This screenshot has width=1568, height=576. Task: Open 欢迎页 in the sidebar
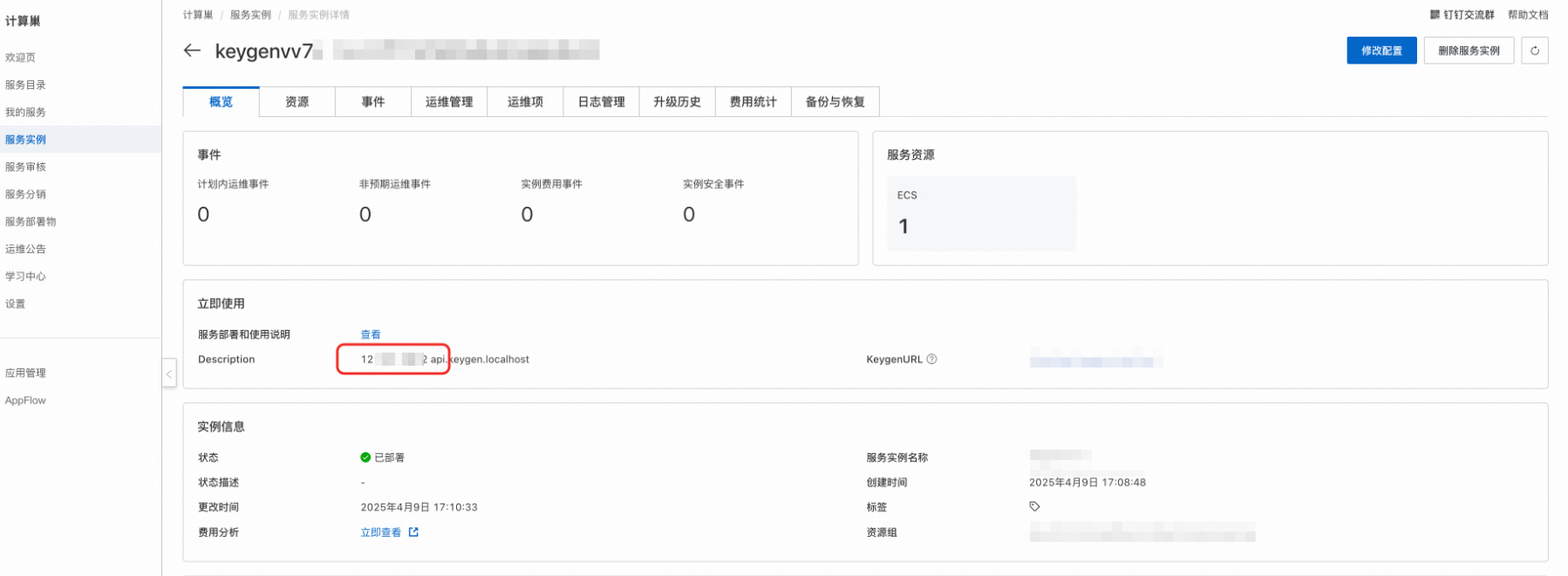point(21,58)
